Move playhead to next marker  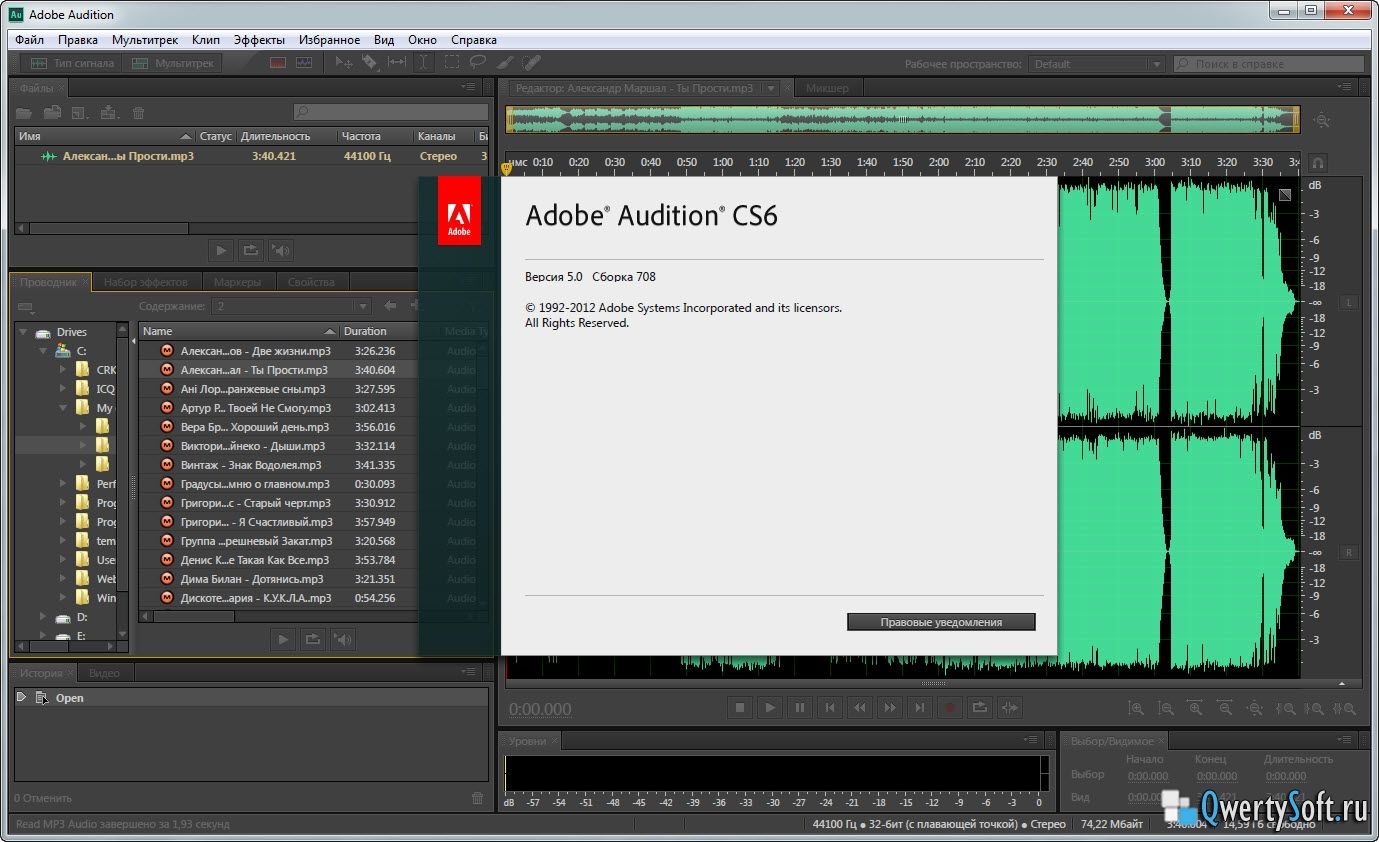(x=920, y=707)
